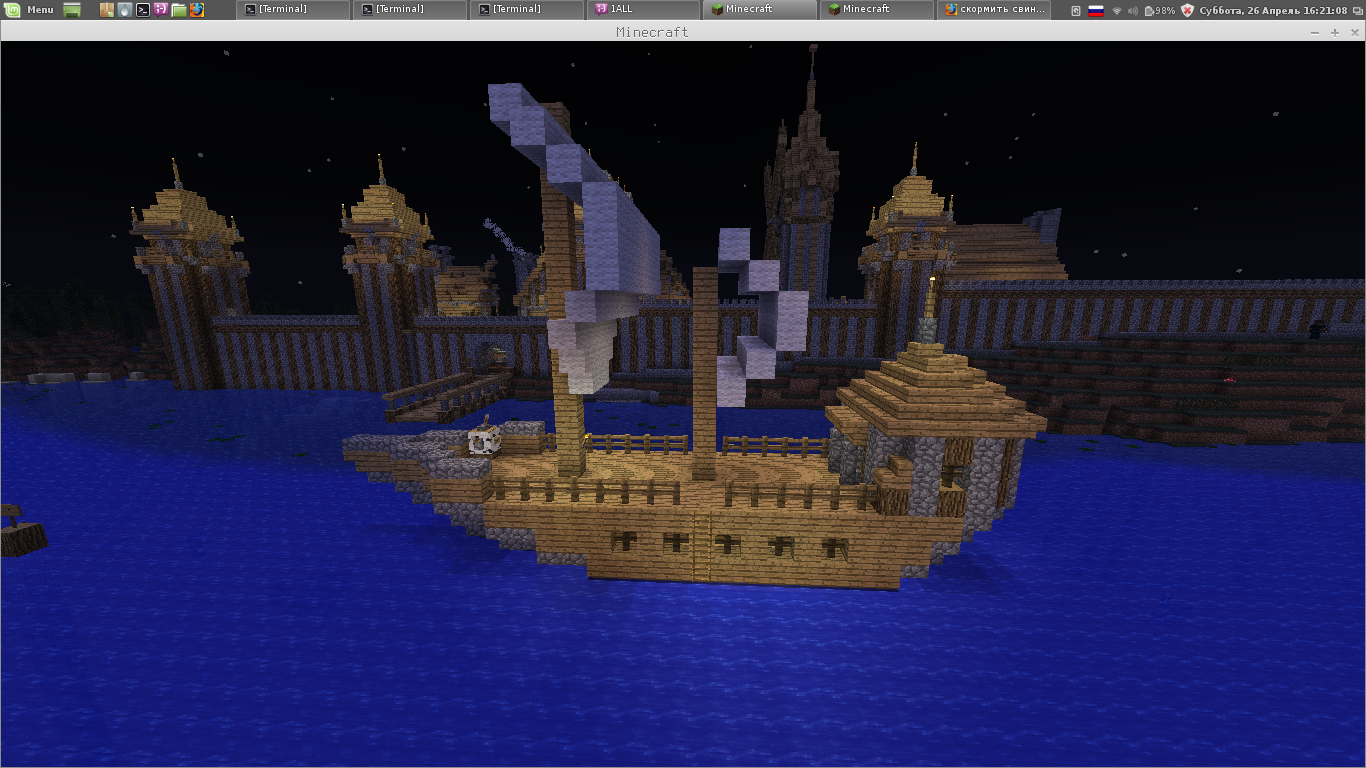Click the Russian flag keyboard layout indicator

click(x=1095, y=10)
